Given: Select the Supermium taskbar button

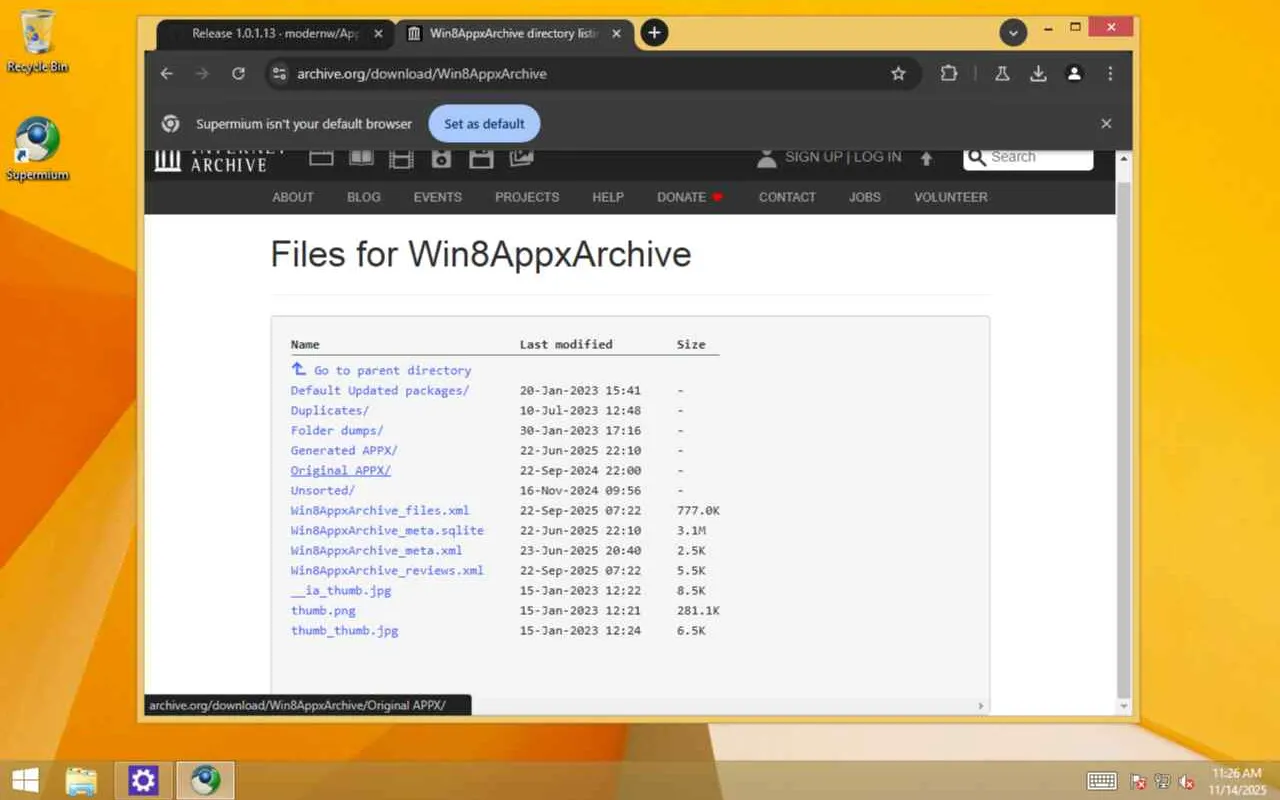Looking at the screenshot, I should (x=206, y=780).
